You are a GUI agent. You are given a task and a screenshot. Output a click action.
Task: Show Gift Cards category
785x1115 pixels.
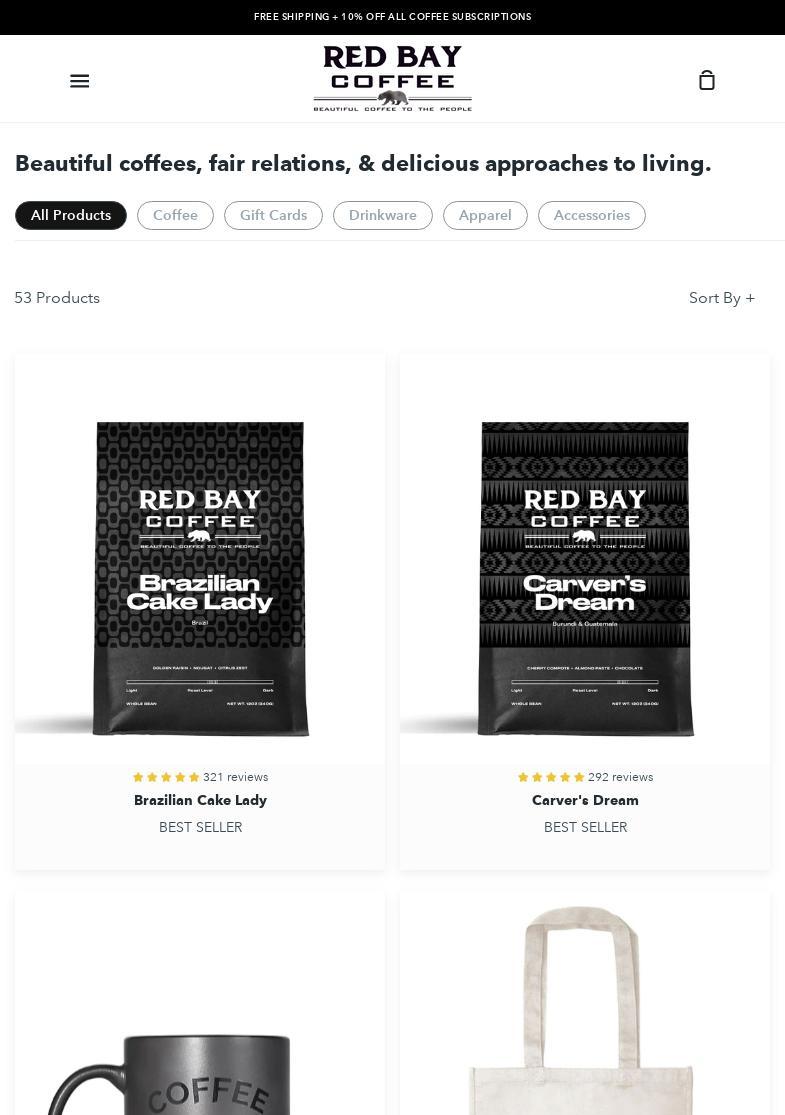(273, 215)
